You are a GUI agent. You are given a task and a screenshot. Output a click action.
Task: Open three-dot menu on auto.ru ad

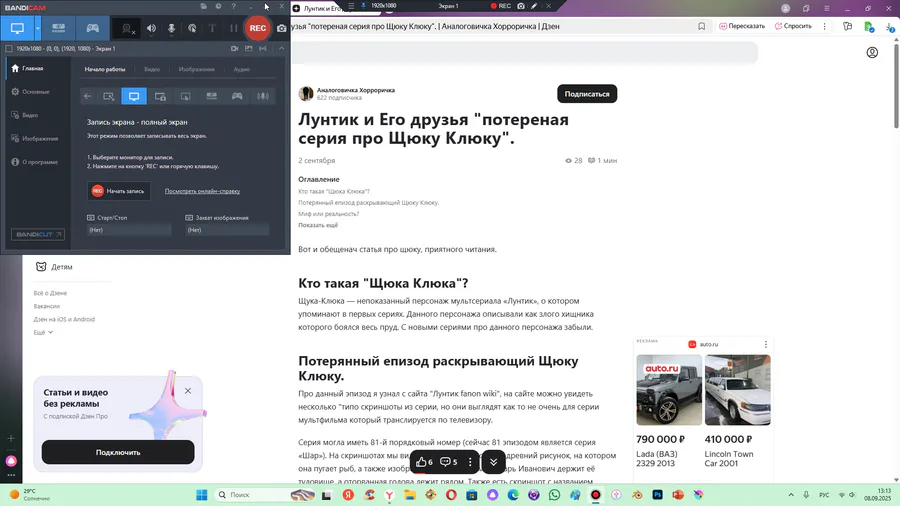[x=765, y=344]
